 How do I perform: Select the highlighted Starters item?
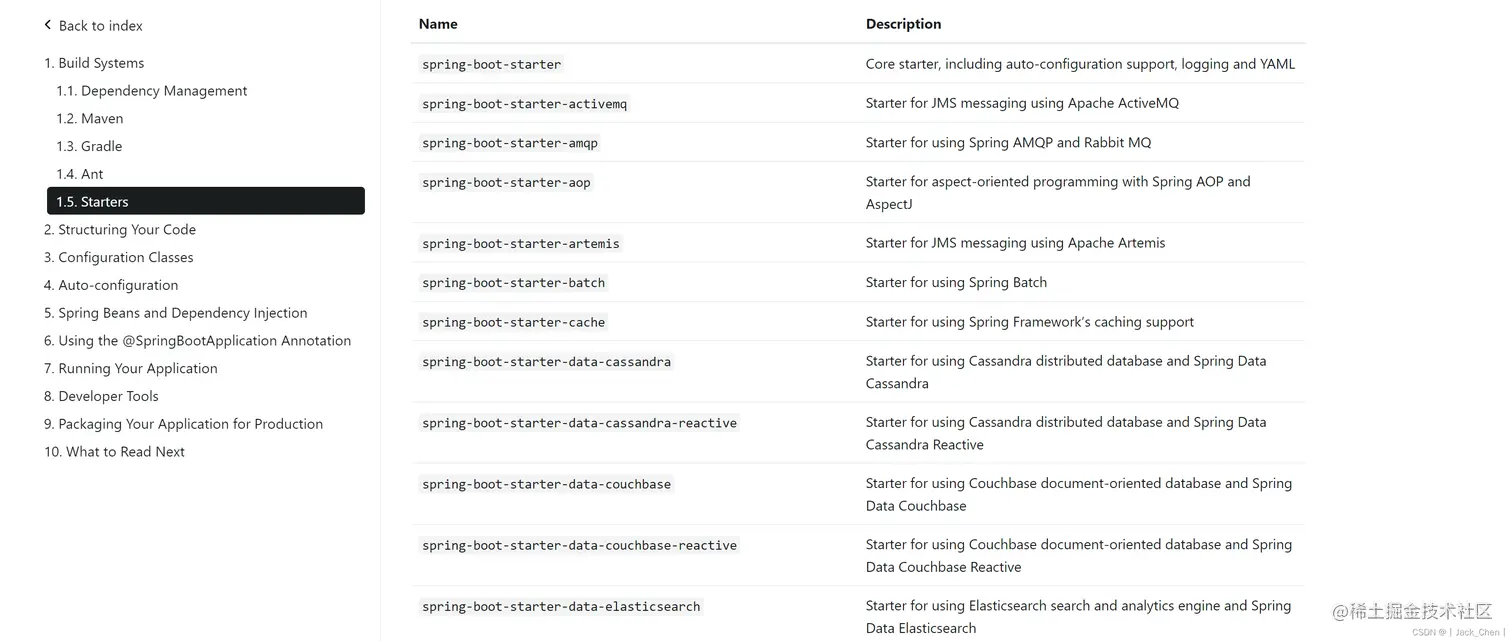205,201
